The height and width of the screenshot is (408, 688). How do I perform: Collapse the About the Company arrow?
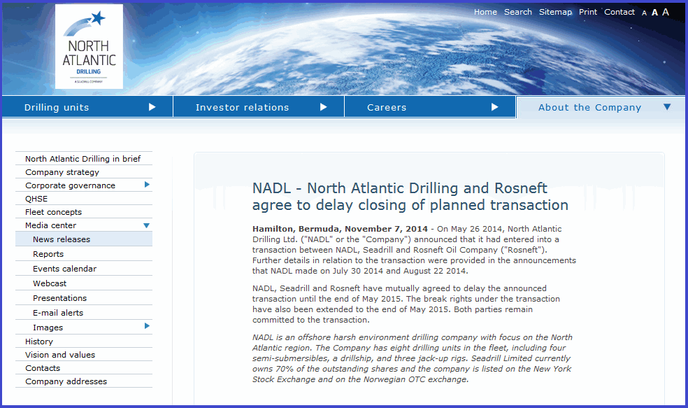tap(667, 107)
